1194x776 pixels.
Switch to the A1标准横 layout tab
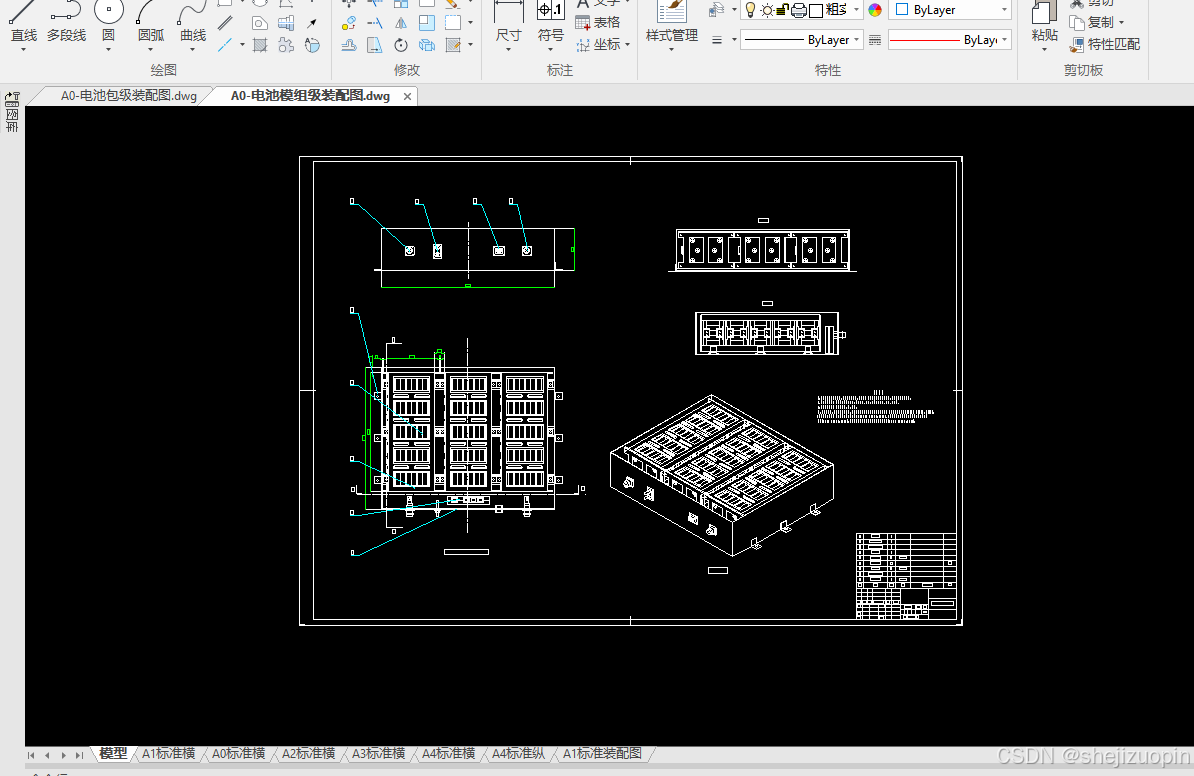click(168, 754)
